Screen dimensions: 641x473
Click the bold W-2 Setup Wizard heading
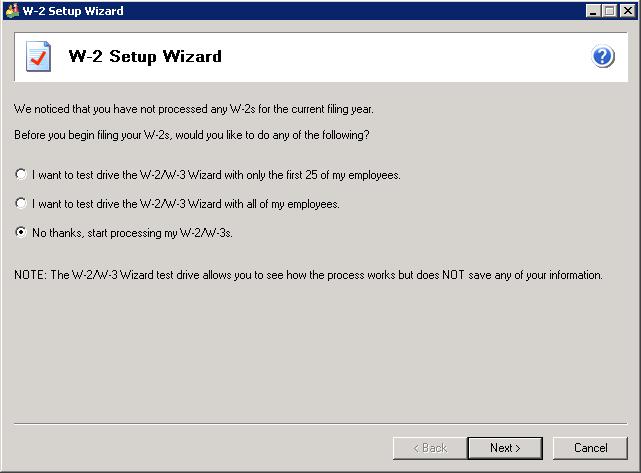pos(145,57)
